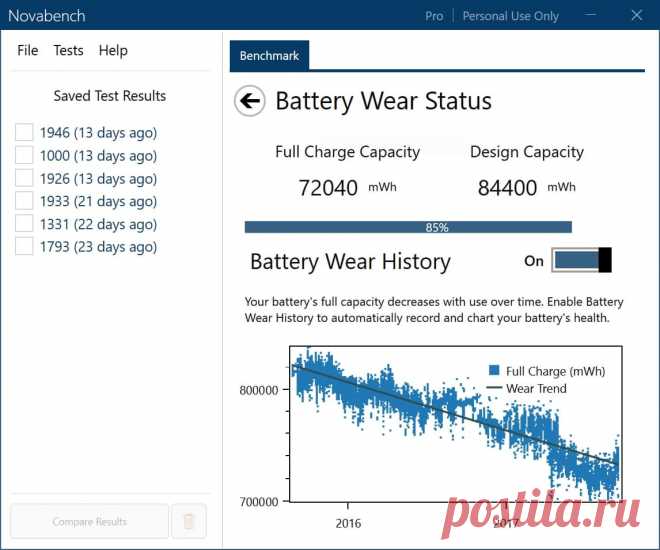This screenshot has height=550, width=660.
Task: Click the trash delete icon
Action: [189, 521]
